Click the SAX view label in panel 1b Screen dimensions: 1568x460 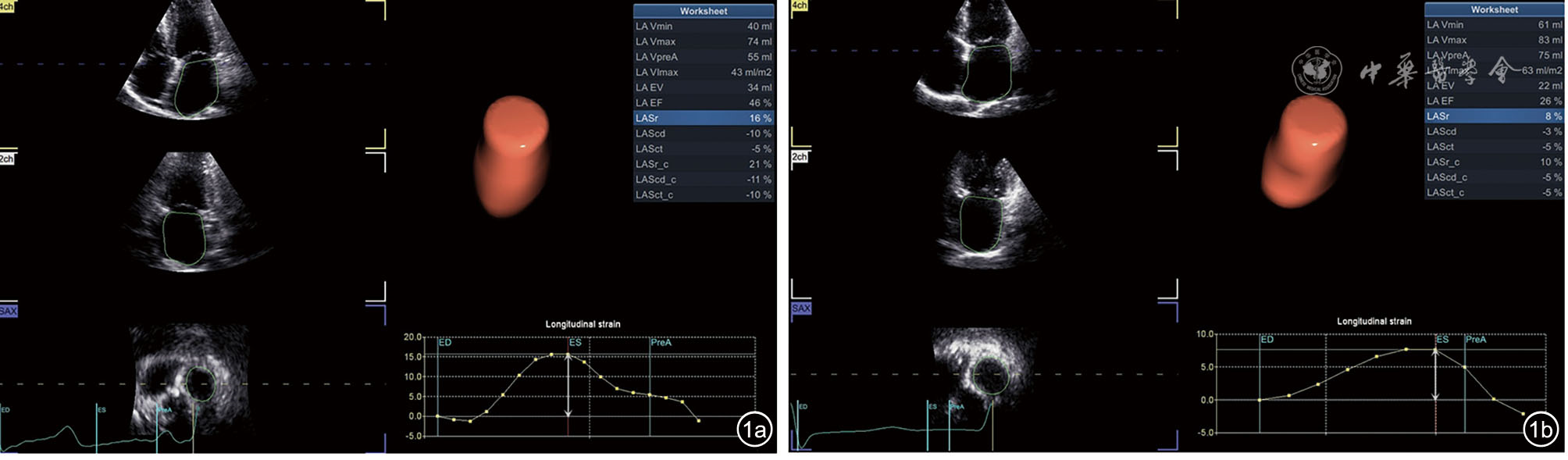[801, 308]
